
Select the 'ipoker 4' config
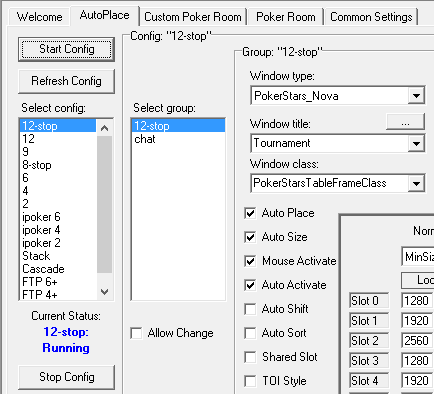(x=58, y=230)
